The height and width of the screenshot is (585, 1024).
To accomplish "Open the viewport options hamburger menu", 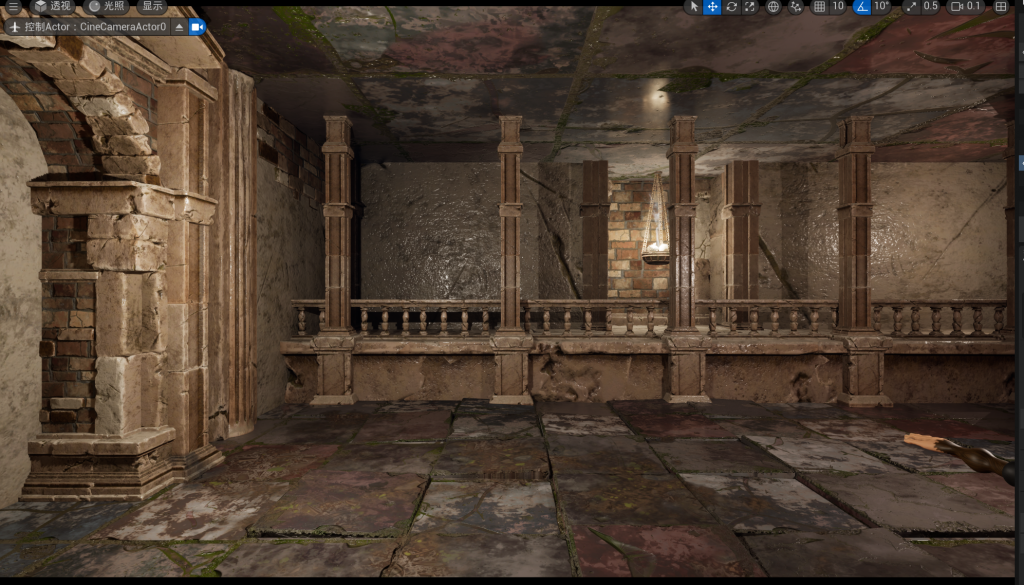I will click(14, 6).
